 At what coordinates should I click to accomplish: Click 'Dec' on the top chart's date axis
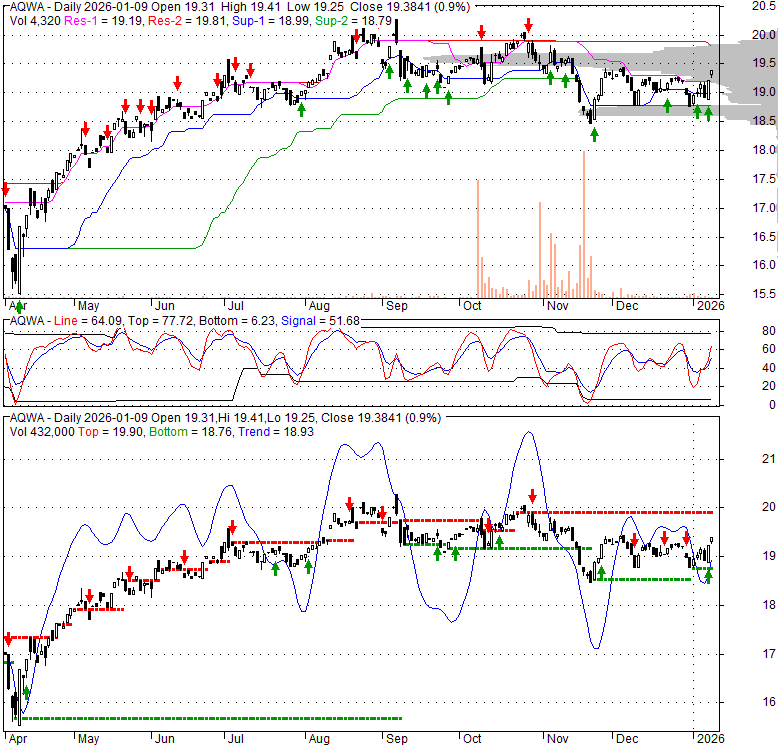click(x=627, y=305)
